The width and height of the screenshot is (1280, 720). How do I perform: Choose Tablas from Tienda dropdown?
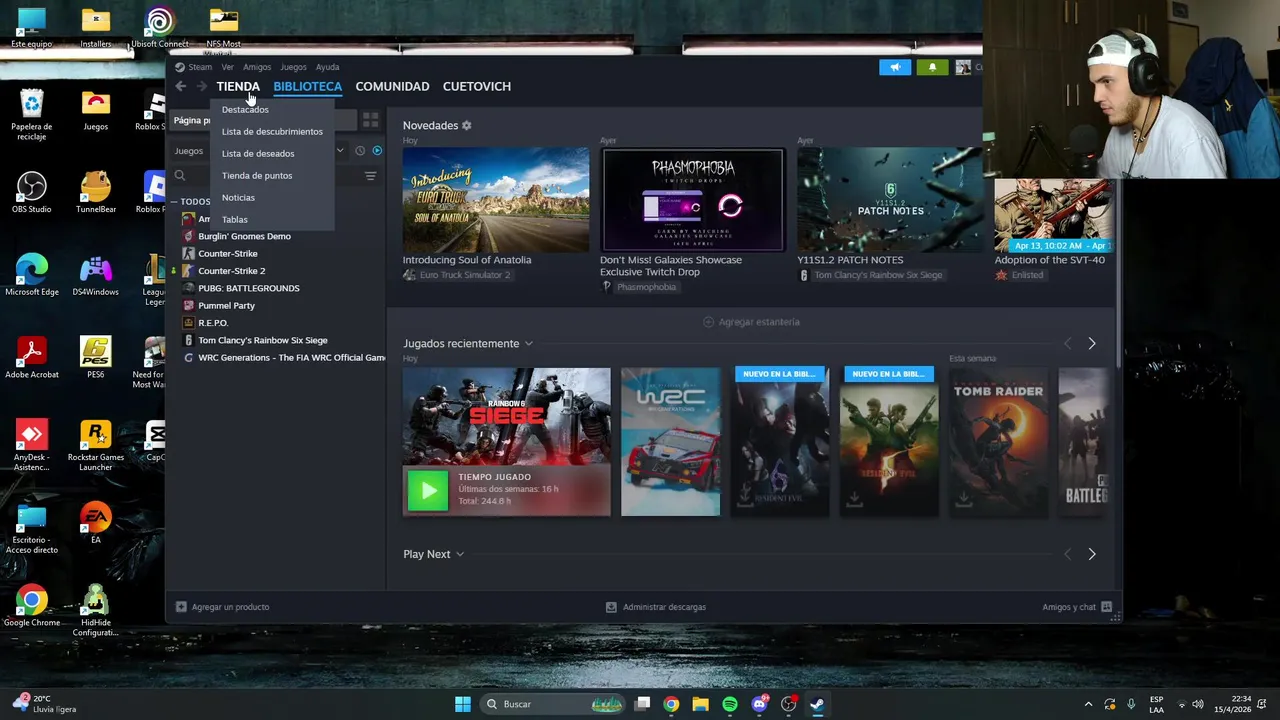pyautogui.click(x=234, y=220)
